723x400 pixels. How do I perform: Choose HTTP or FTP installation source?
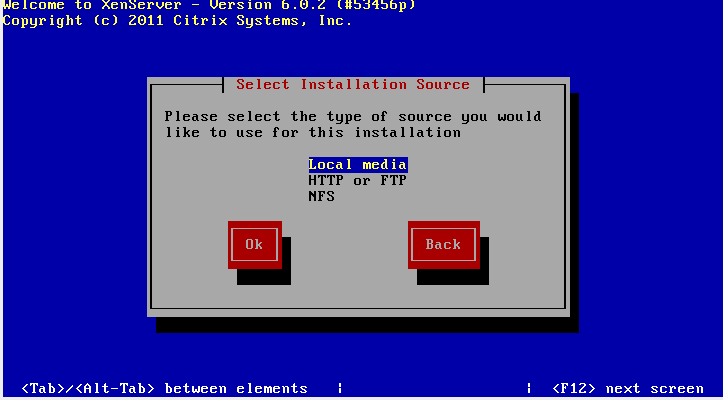(358, 180)
